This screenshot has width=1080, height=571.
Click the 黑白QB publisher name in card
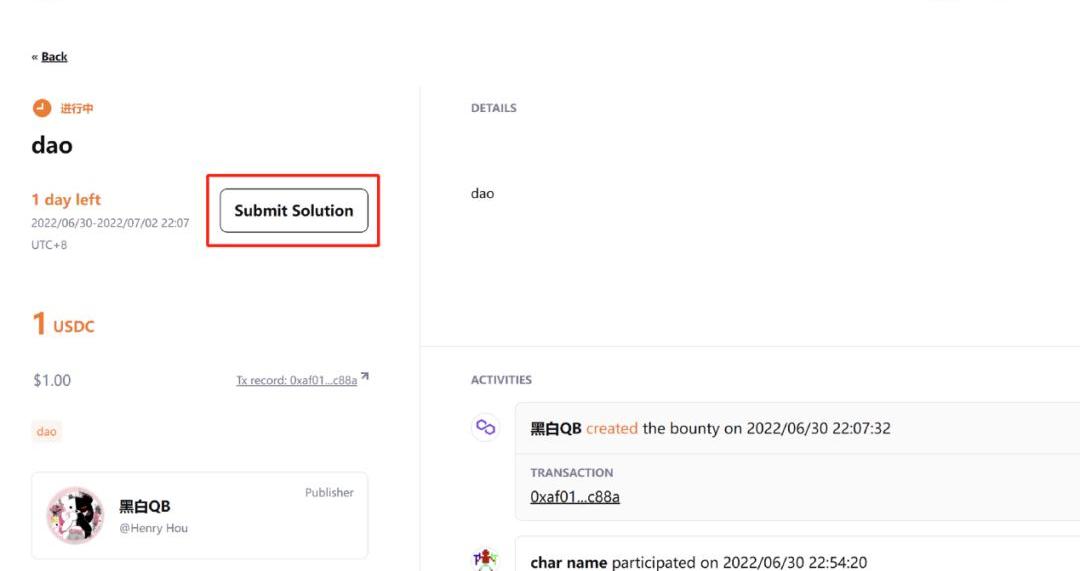[145, 506]
